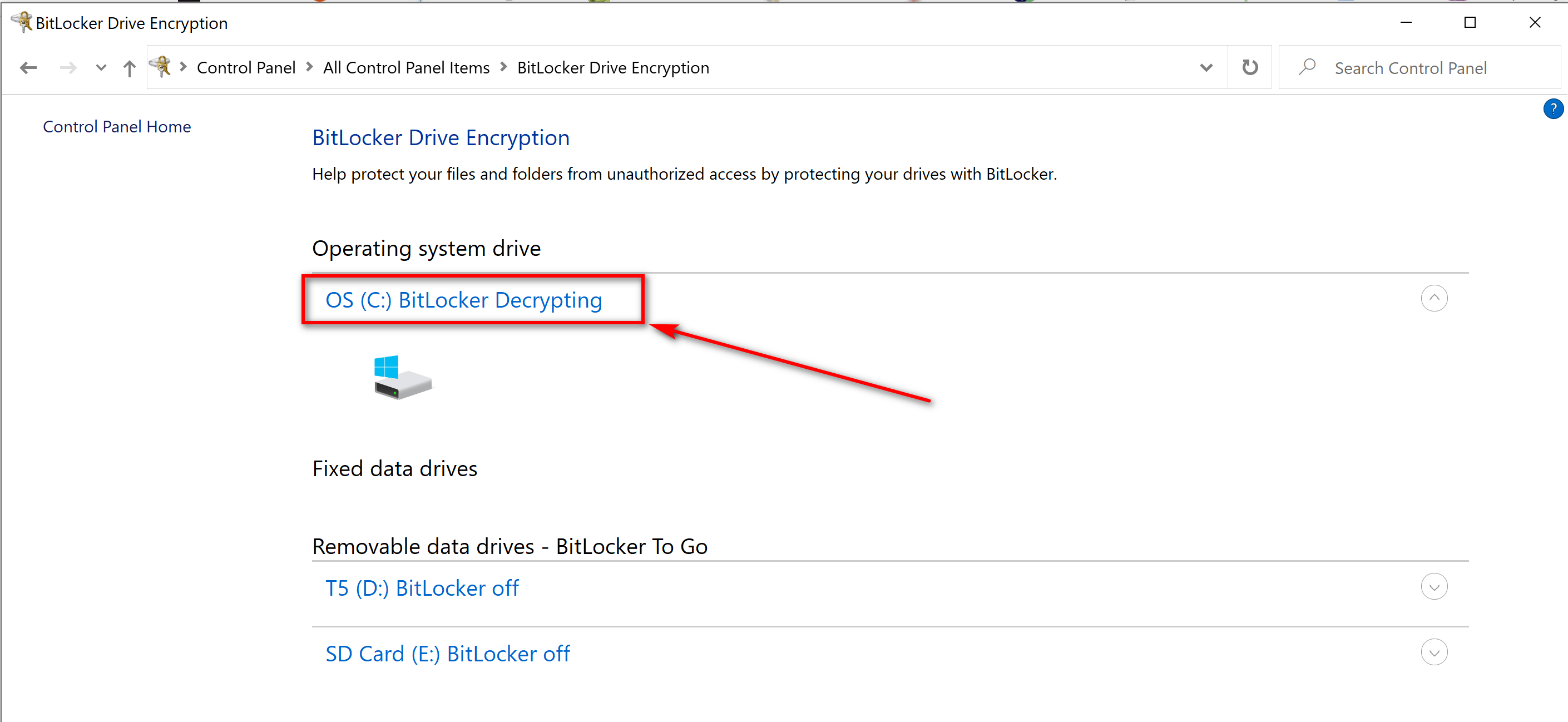
Task: Expand the SD Card (E:) drive section
Action: [1434, 652]
